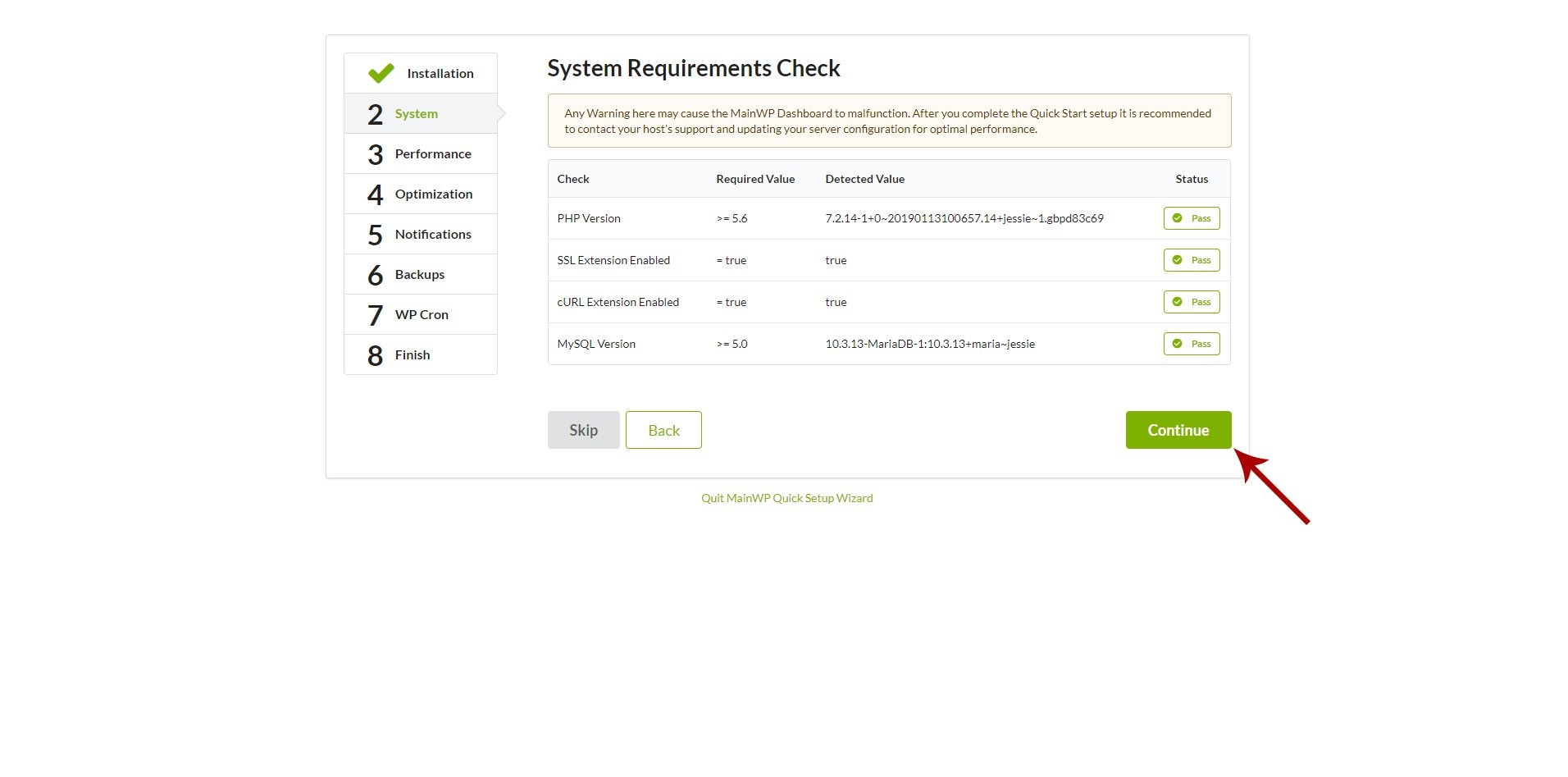1568x777 pixels.
Task: Open the Performance step
Action: 433,153
